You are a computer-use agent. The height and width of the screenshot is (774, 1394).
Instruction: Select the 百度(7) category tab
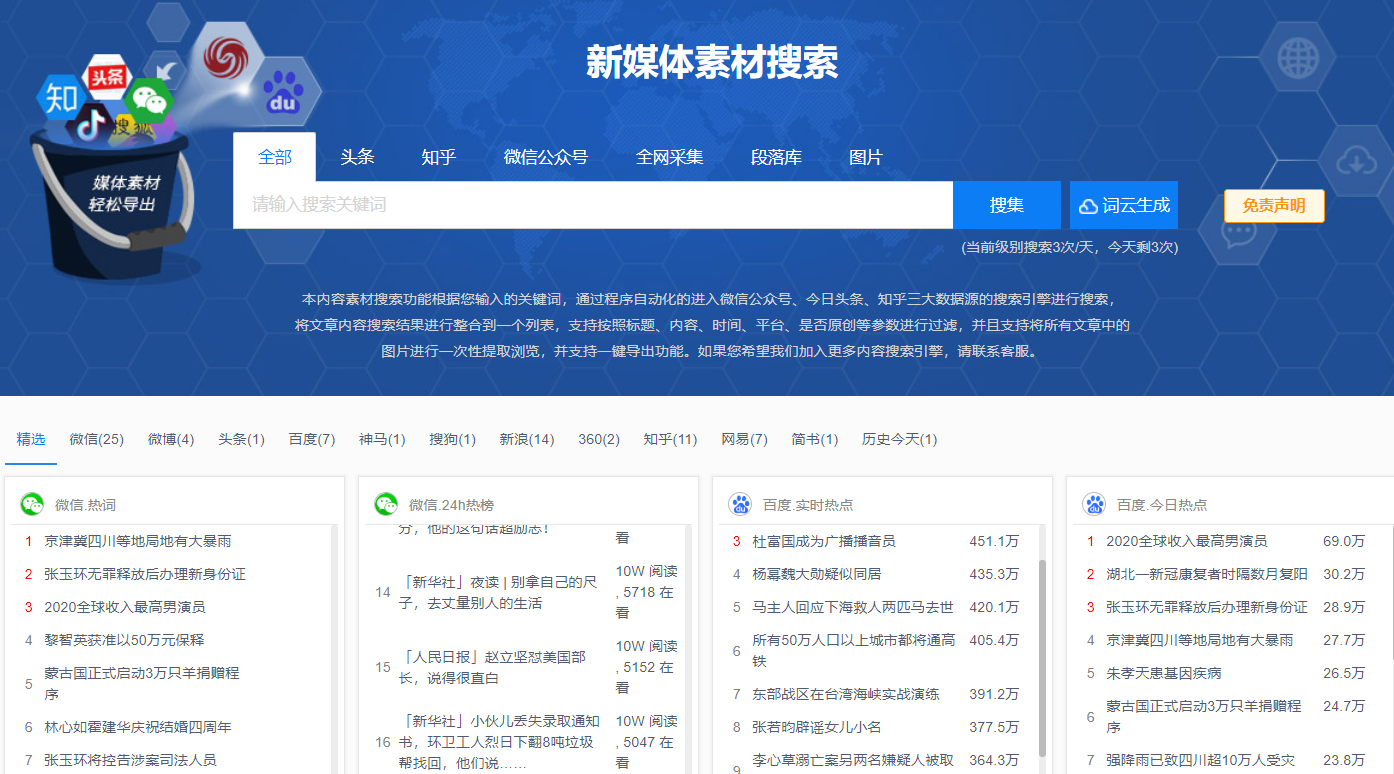pyautogui.click(x=312, y=439)
